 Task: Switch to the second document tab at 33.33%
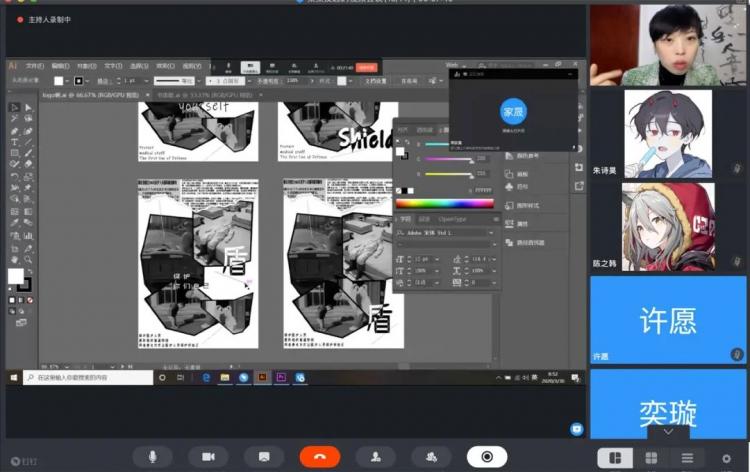(205, 95)
